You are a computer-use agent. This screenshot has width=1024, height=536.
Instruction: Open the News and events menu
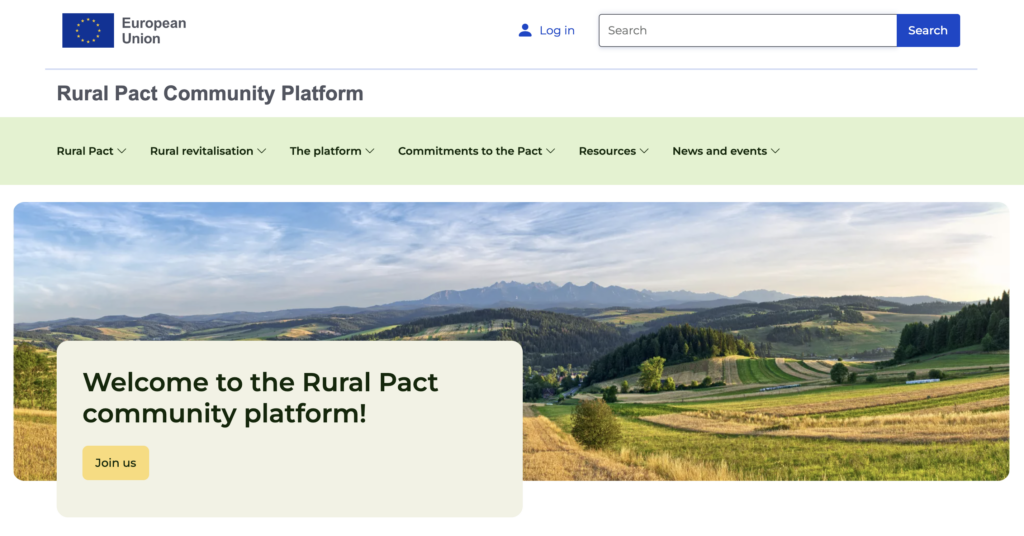tap(719, 151)
